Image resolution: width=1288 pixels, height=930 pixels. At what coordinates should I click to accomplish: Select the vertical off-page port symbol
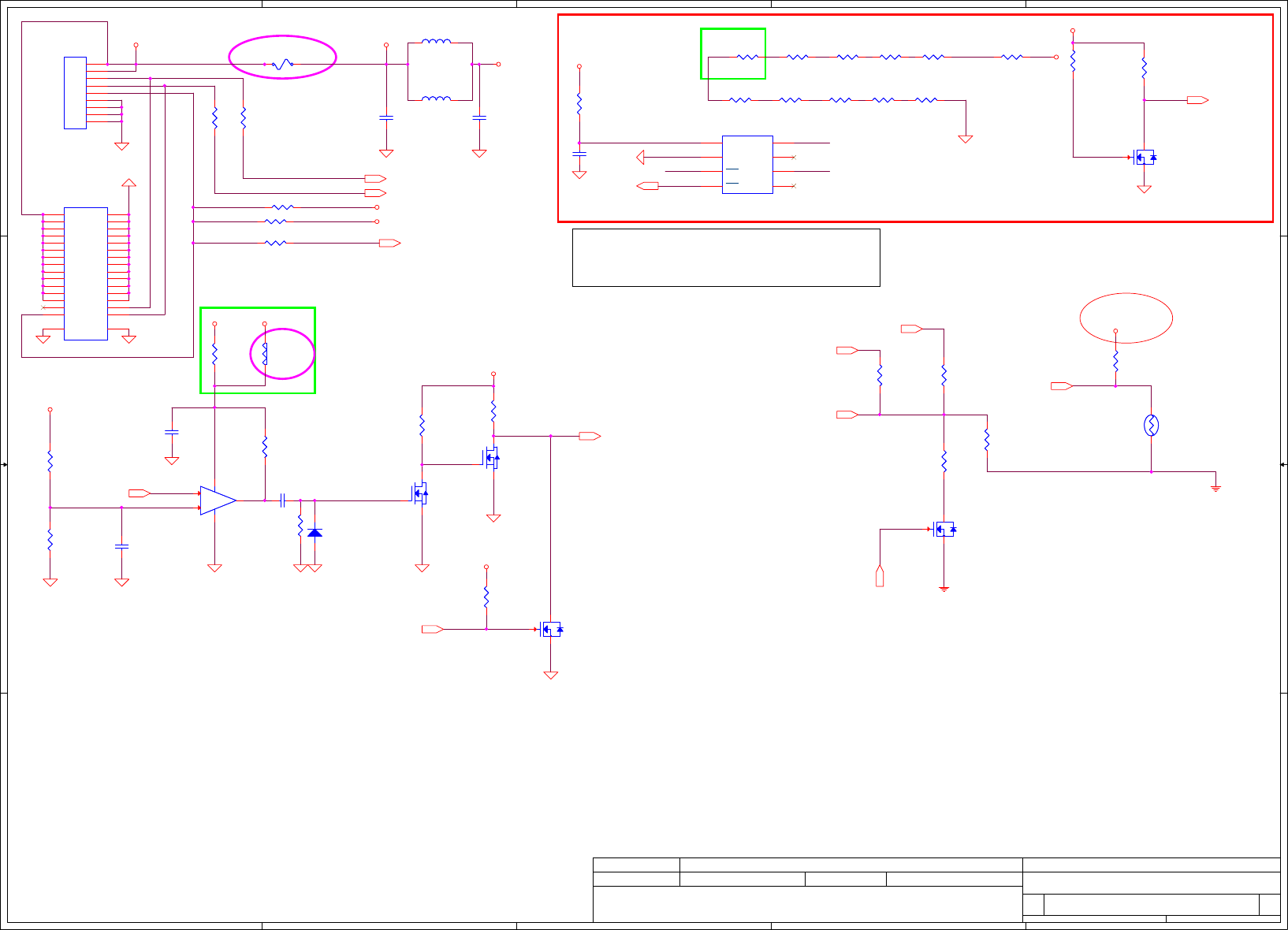pos(880,576)
